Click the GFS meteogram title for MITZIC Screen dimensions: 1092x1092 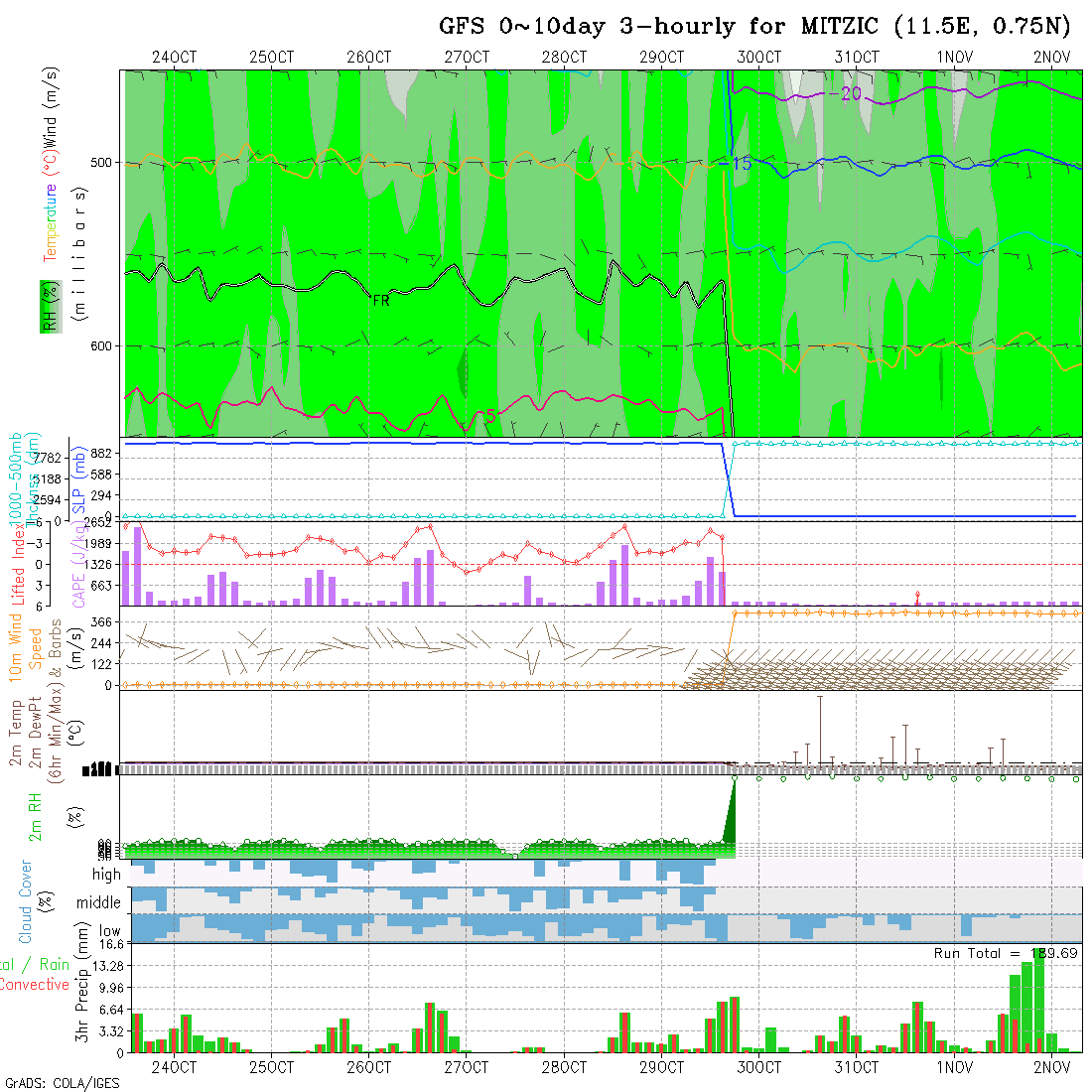coord(756,27)
